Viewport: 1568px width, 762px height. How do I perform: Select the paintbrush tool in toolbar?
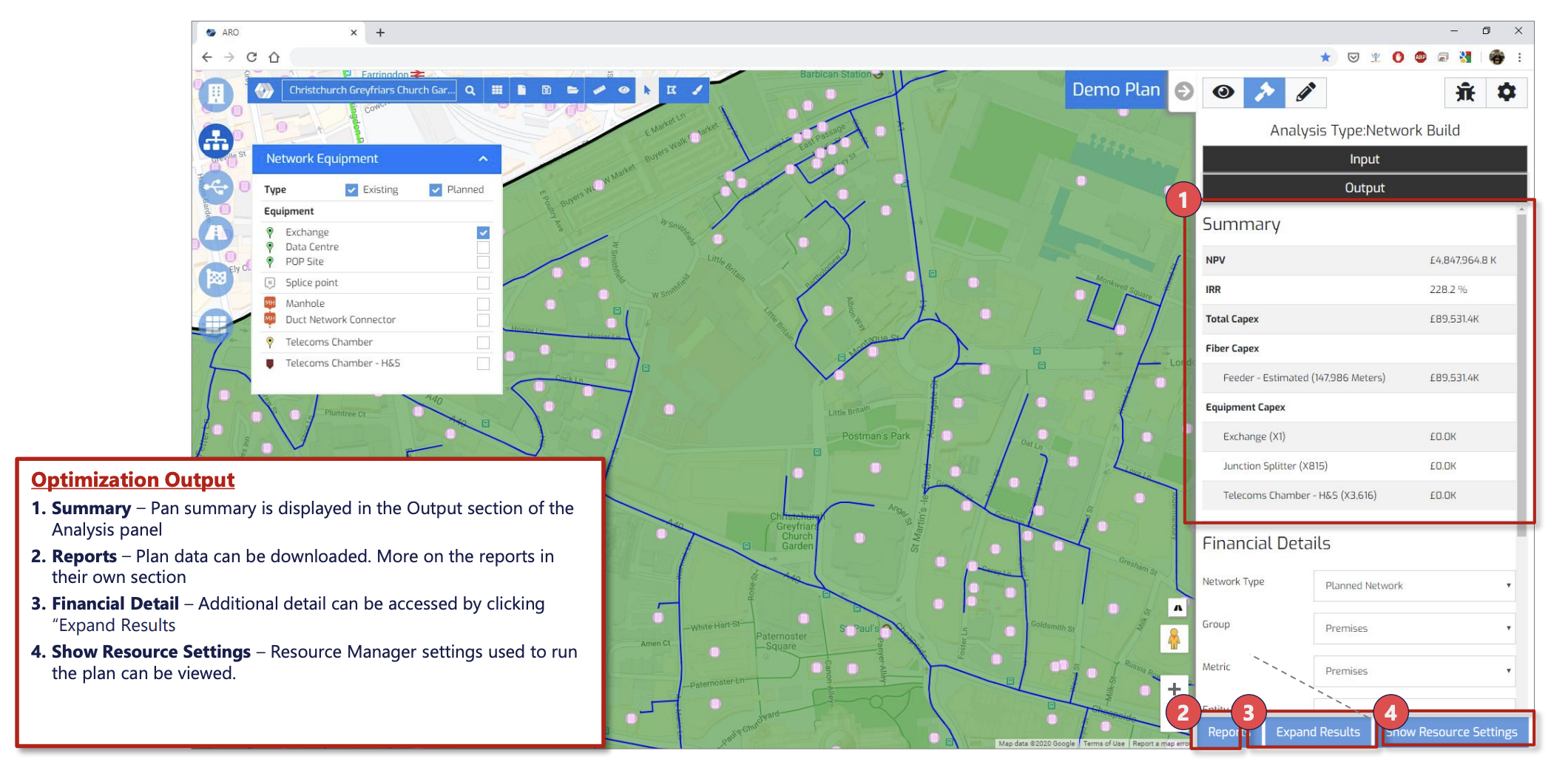(697, 90)
